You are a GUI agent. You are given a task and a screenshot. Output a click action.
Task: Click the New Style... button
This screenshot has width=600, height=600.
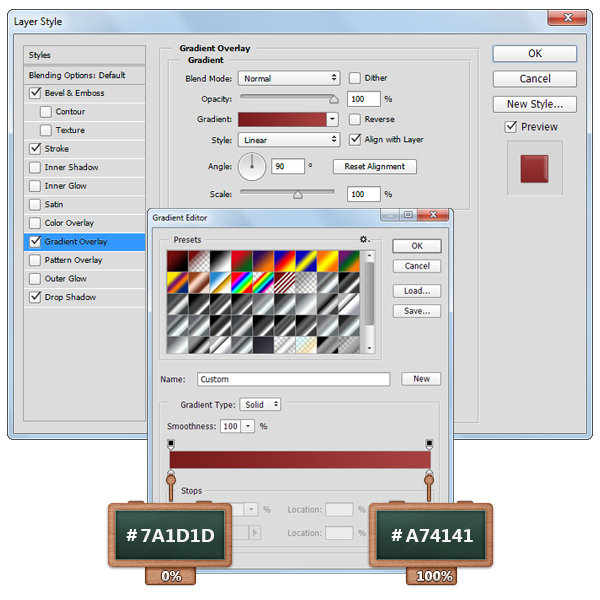tap(534, 104)
